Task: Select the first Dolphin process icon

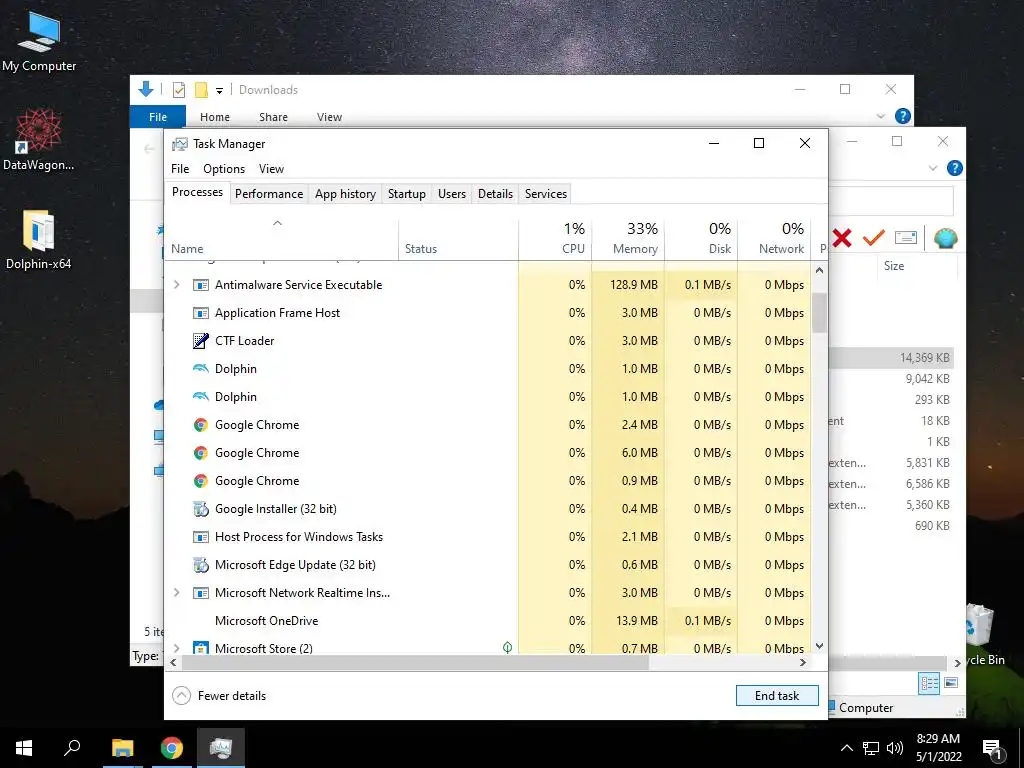Action: 200,369
